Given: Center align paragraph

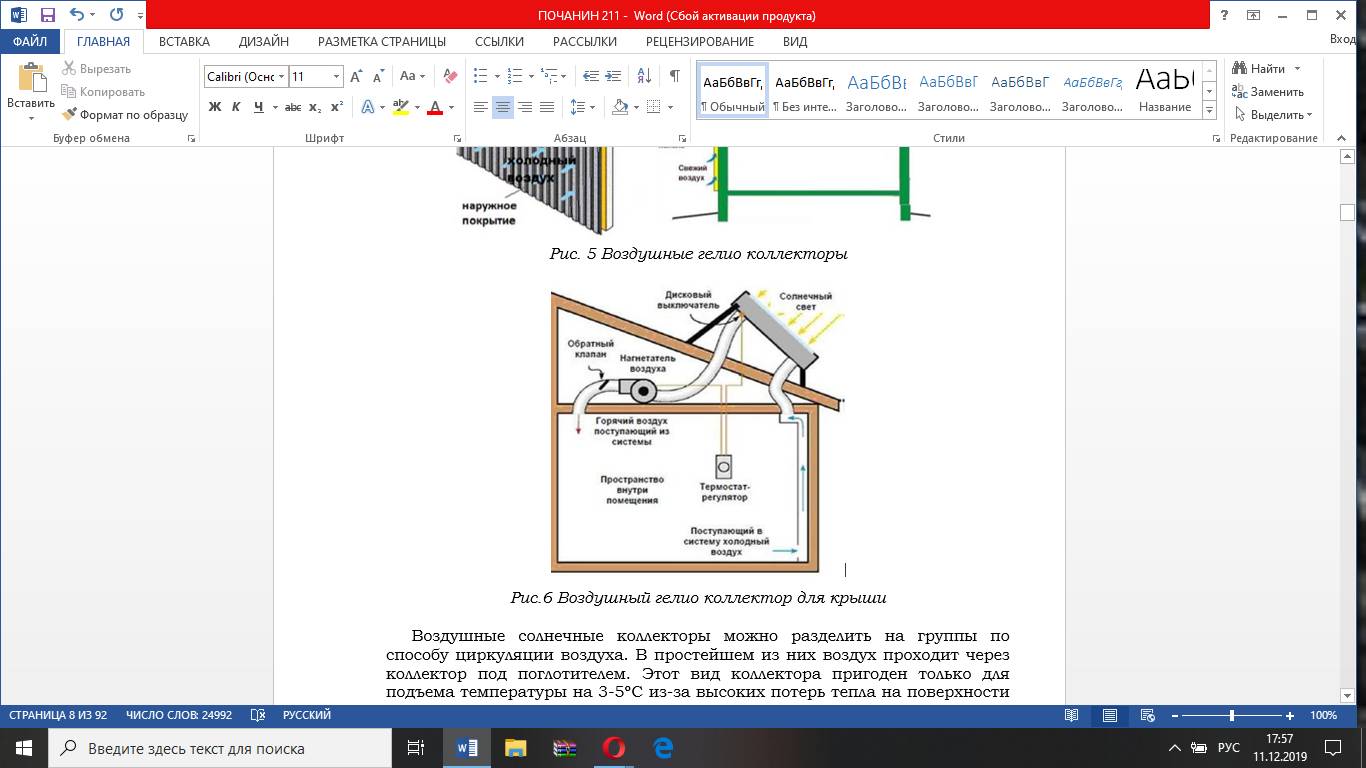Looking at the screenshot, I should tap(503, 107).
